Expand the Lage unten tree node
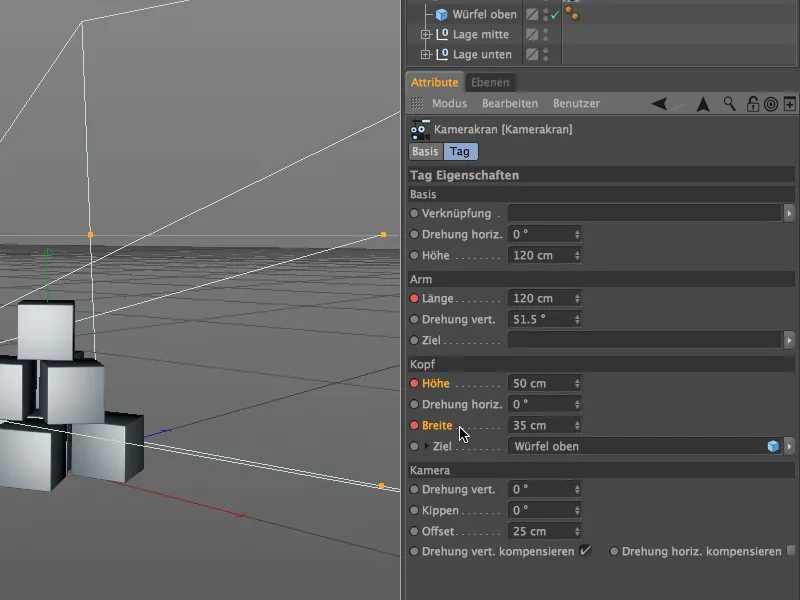 pyautogui.click(x=426, y=54)
